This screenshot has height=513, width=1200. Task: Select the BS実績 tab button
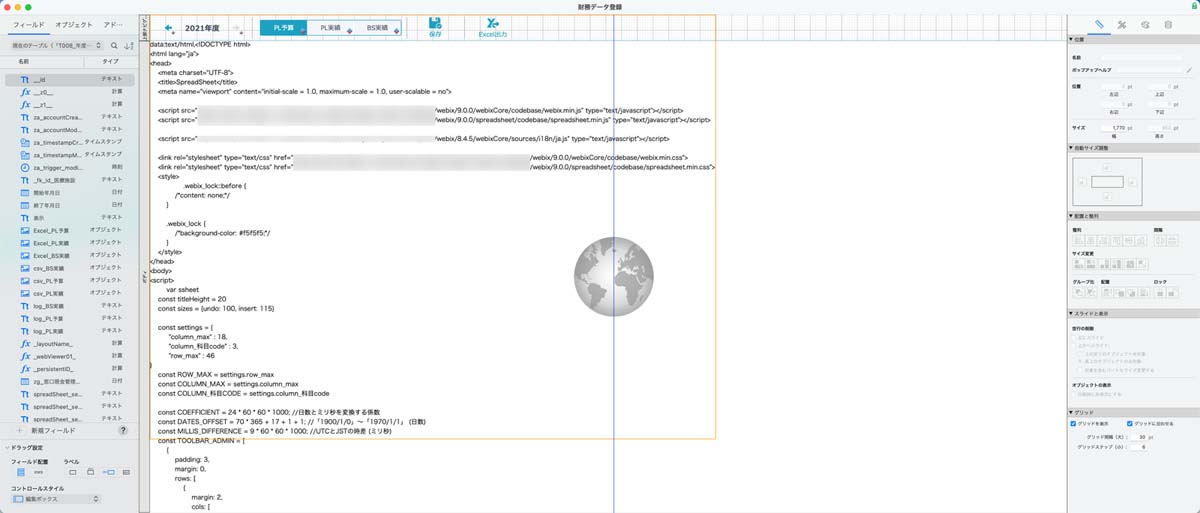tap(377, 28)
